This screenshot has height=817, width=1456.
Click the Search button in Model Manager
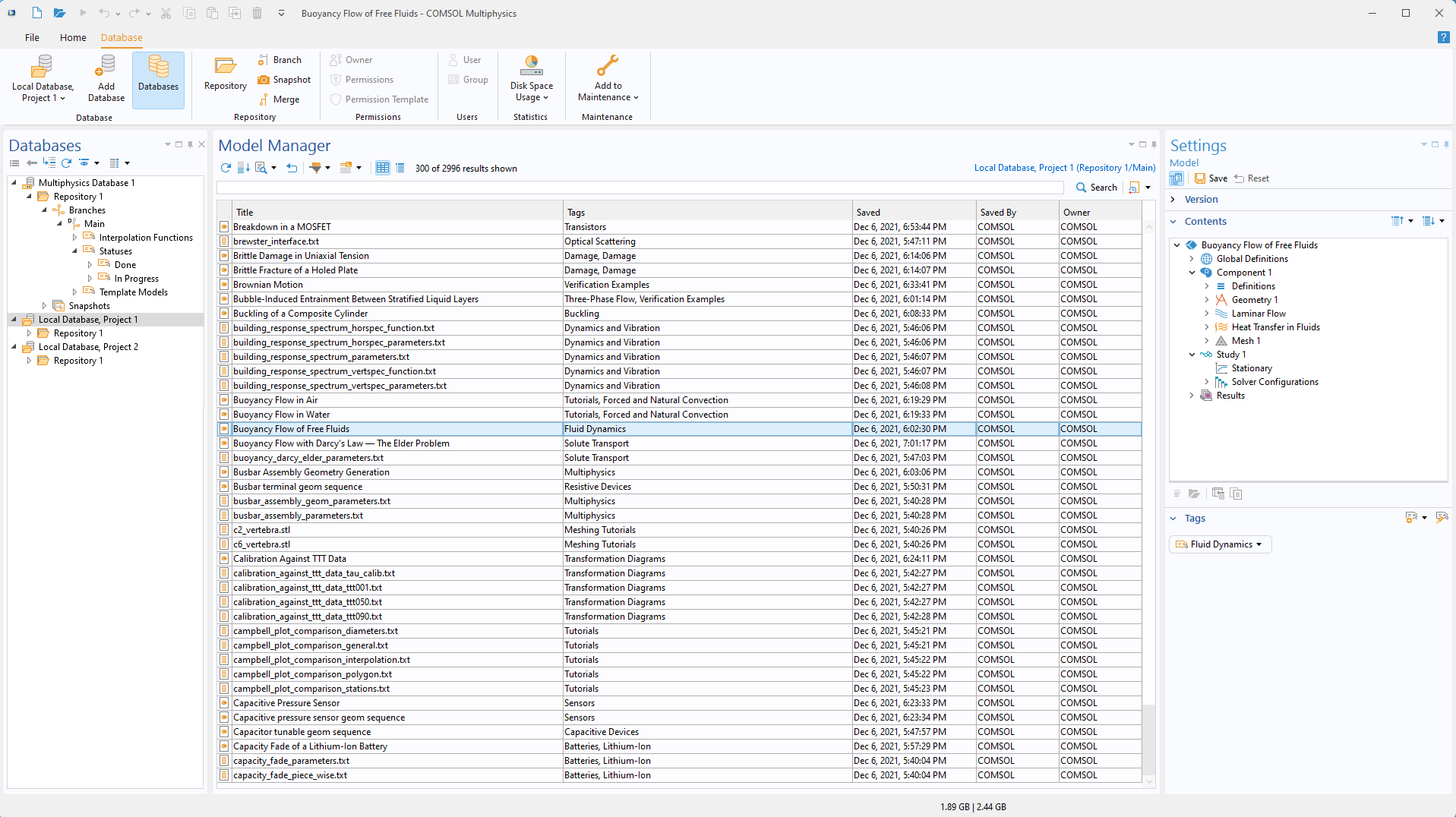coord(1097,188)
